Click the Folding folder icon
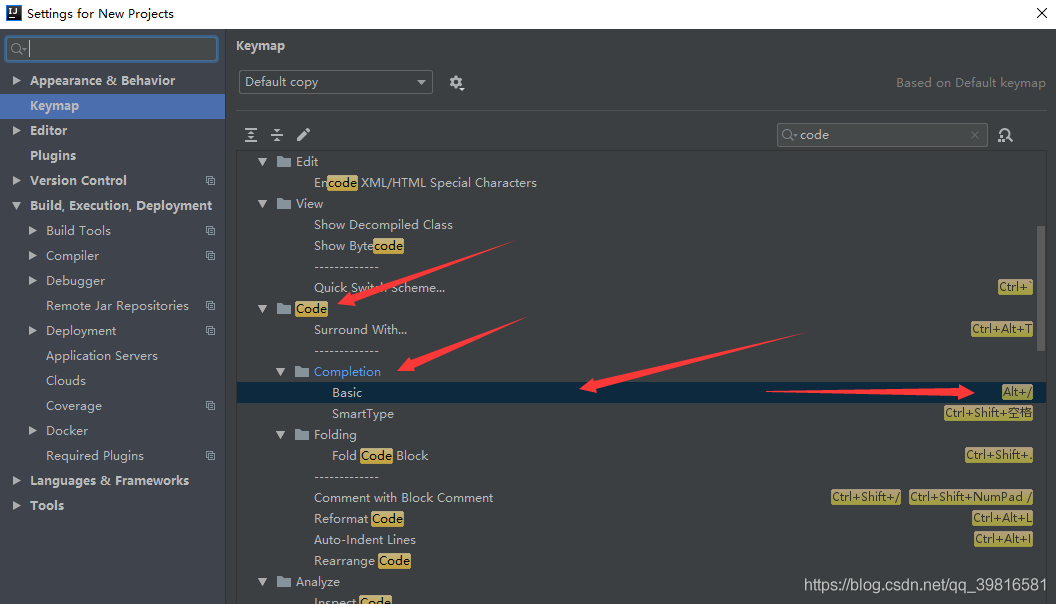The image size is (1056, 604). [x=302, y=435]
